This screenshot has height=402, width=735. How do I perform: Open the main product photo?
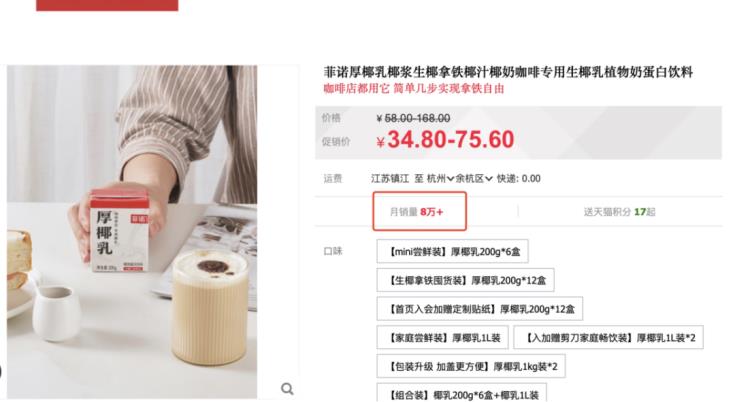pos(132,232)
